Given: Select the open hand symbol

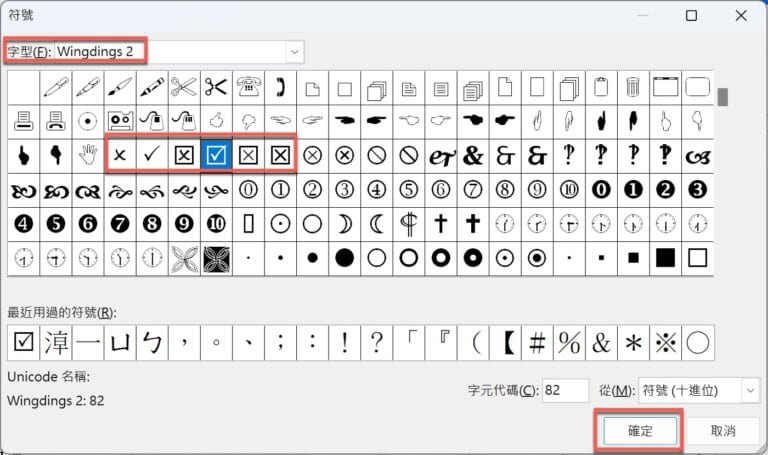Looking at the screenshot, I should 86,155.
